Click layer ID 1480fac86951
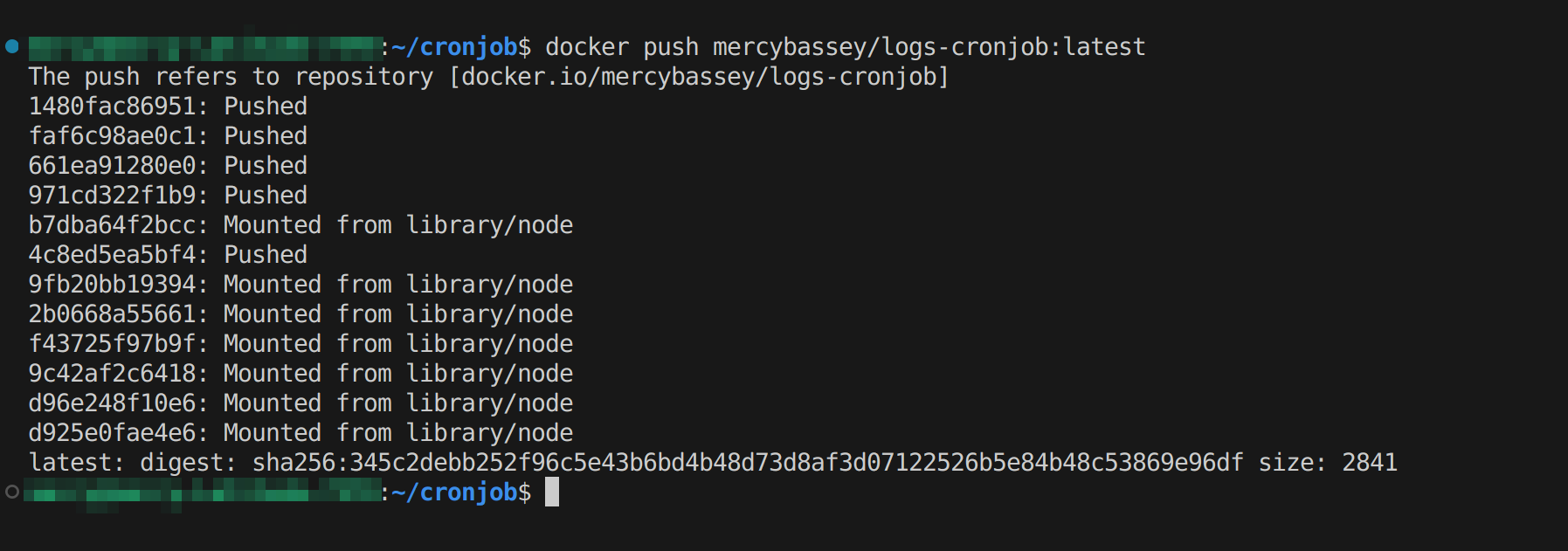Screen dimensions: 1568x551 tap(112, 107)
